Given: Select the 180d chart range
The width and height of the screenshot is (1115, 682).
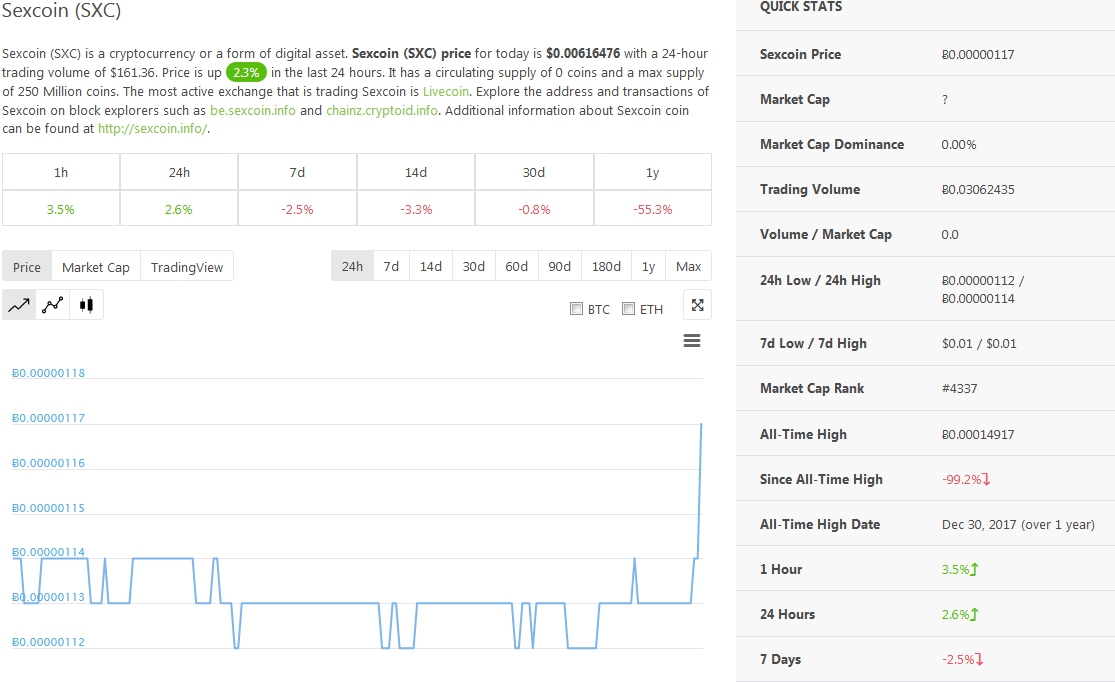Looking at the screenshot, I should [606, 266].
